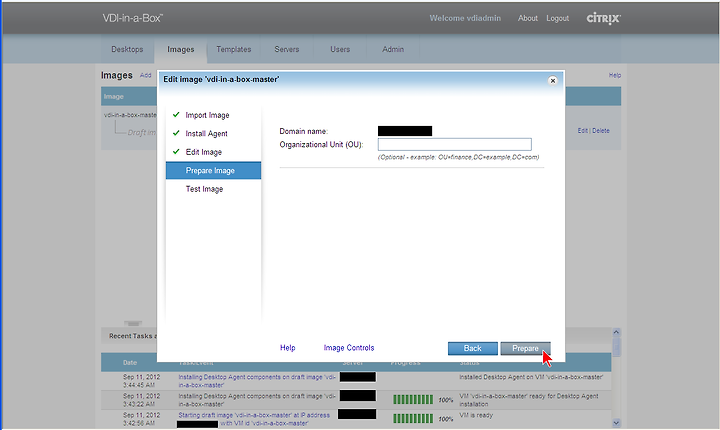Switch to the Images tab
Viewport: 720px width, 430px height.
click(180, 50)
